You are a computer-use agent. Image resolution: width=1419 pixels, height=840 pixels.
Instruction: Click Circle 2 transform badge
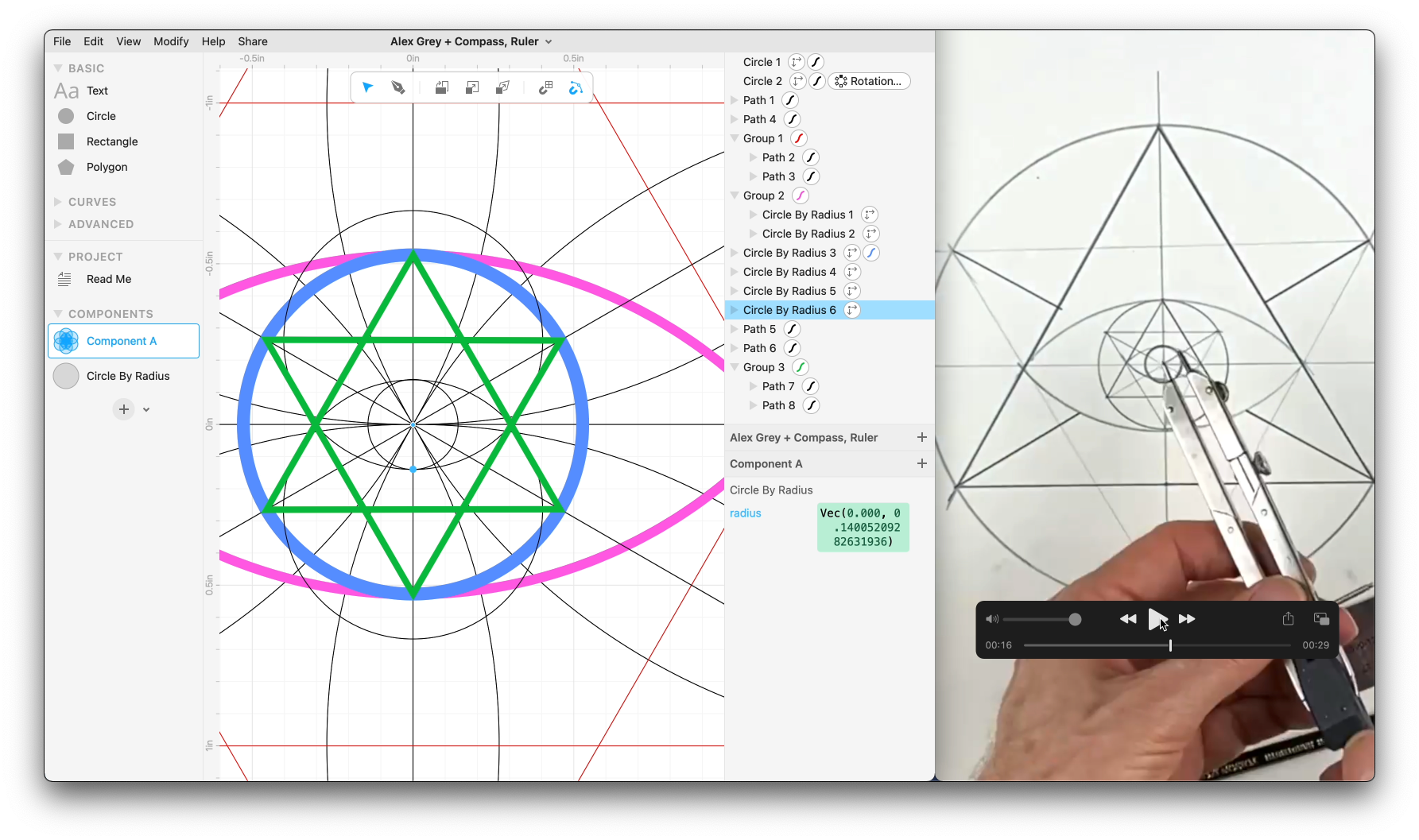pyautogui.click(x=797, y=81)
